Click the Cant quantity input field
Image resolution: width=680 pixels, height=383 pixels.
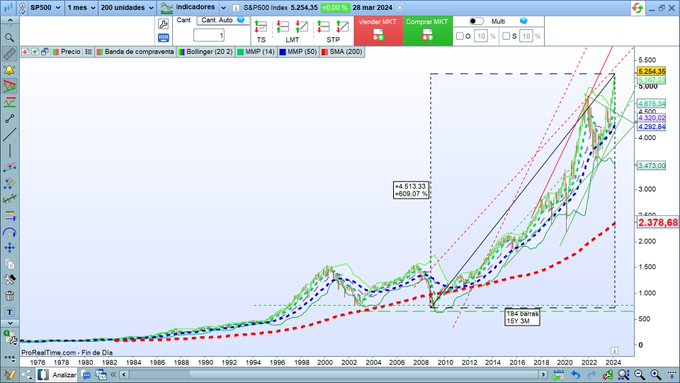(x=209, y=35)
